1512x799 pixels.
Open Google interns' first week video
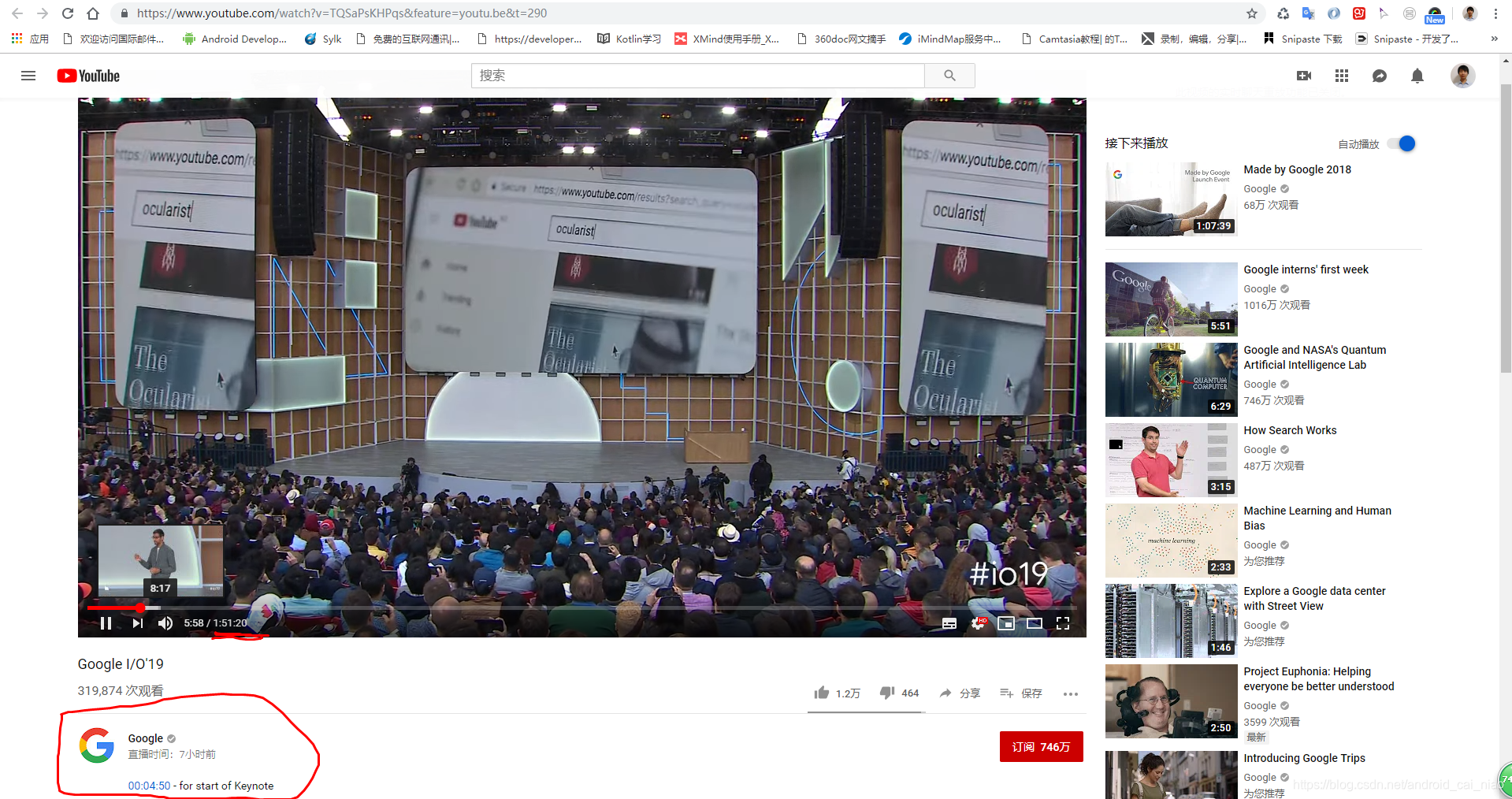[1306, 269]
